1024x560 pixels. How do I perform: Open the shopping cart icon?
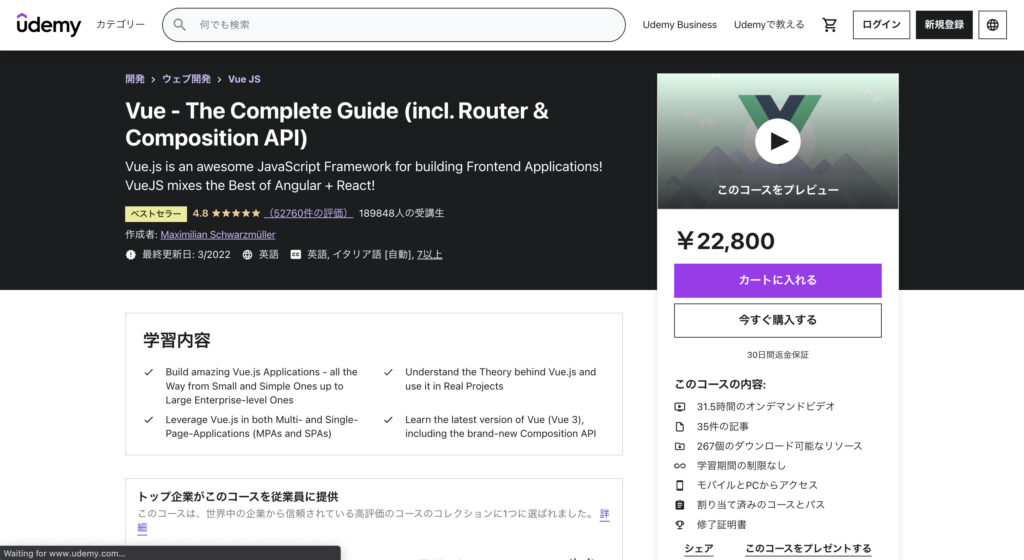[x=829, y=25]
